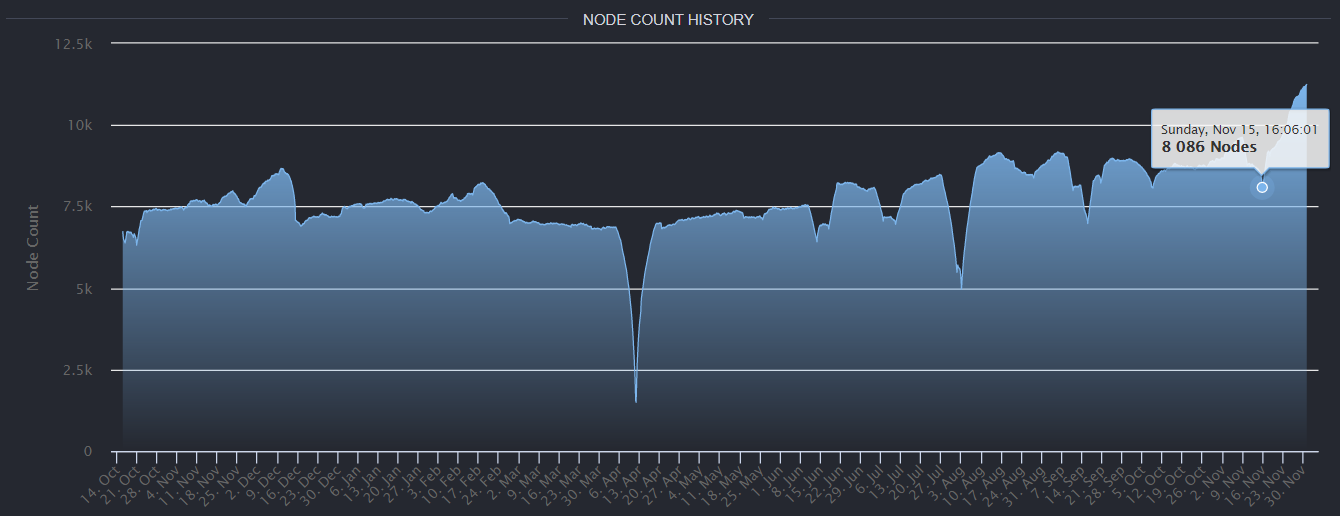Image resolution: width=1340 pixels, height=516 pixels.
Task: Click the NODE COUNT HISTORY chart title
Action: coord(668,19)
